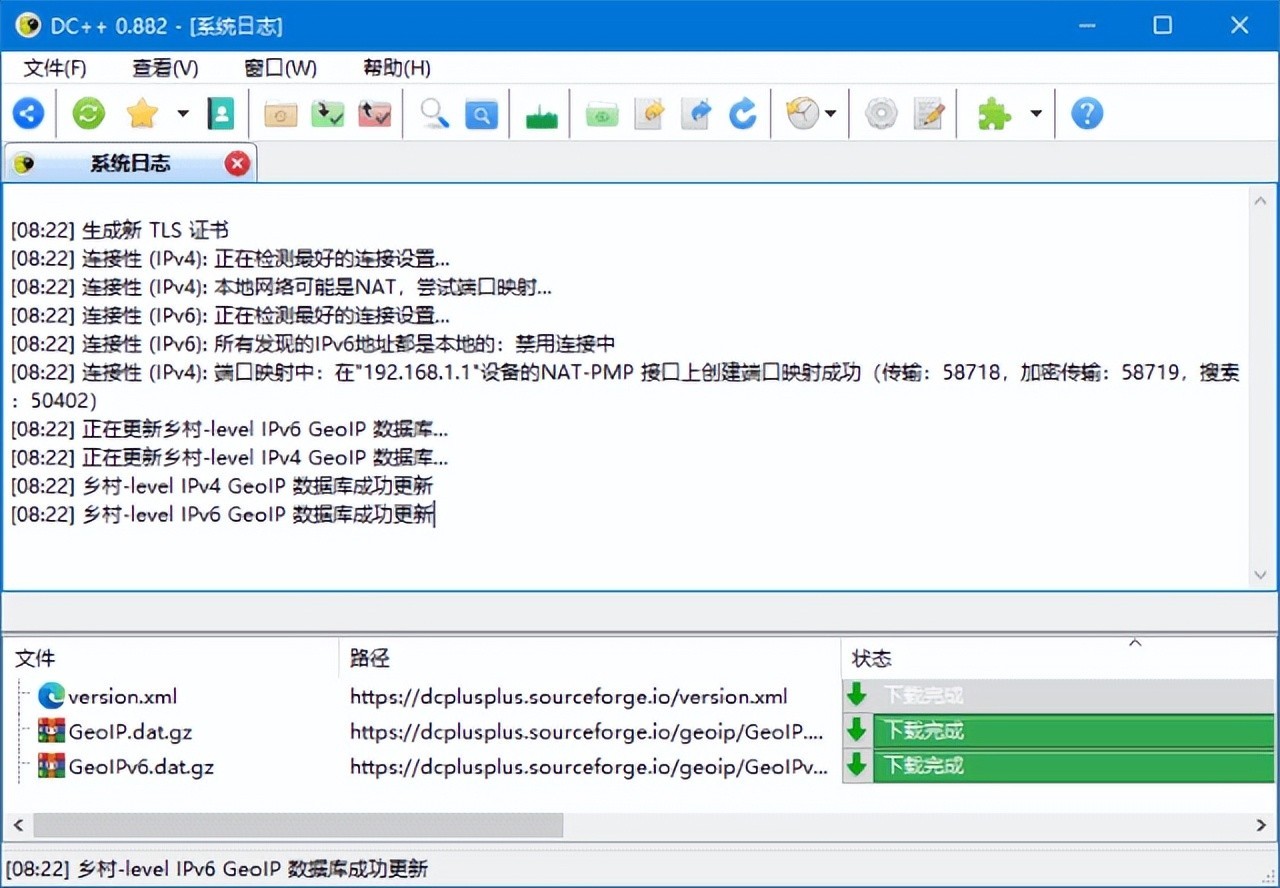Click green download arrow in GeoIPv6.dat.gz row
This screenshot has width=1280, height=888.
coord(857,765)
